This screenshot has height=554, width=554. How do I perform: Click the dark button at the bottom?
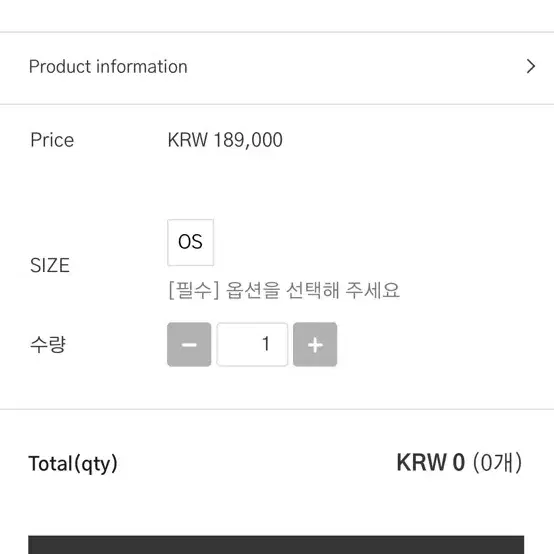[x=276, y=544]
